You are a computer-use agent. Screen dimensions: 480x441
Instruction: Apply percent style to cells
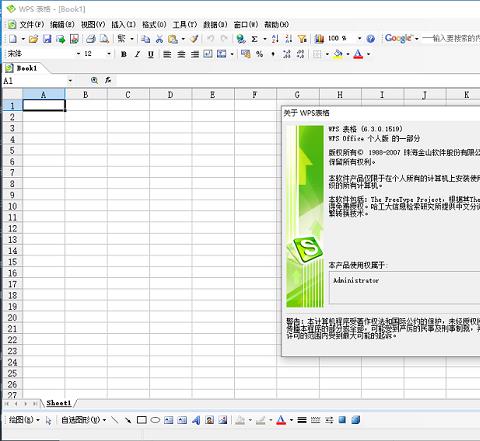point(260,54)
